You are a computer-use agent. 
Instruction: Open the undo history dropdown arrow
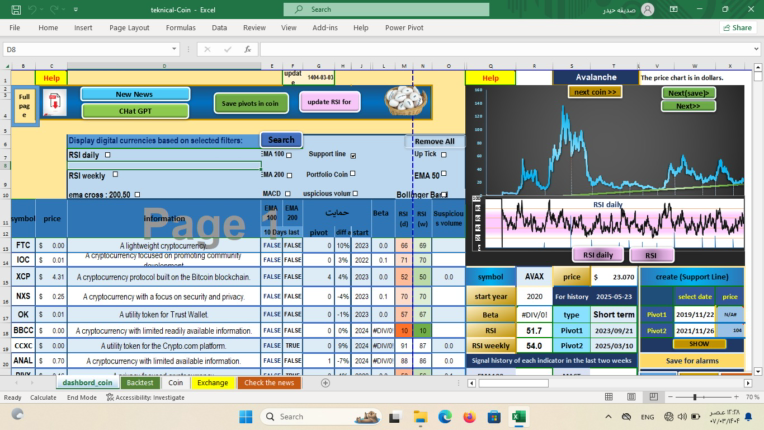(41, 9)
